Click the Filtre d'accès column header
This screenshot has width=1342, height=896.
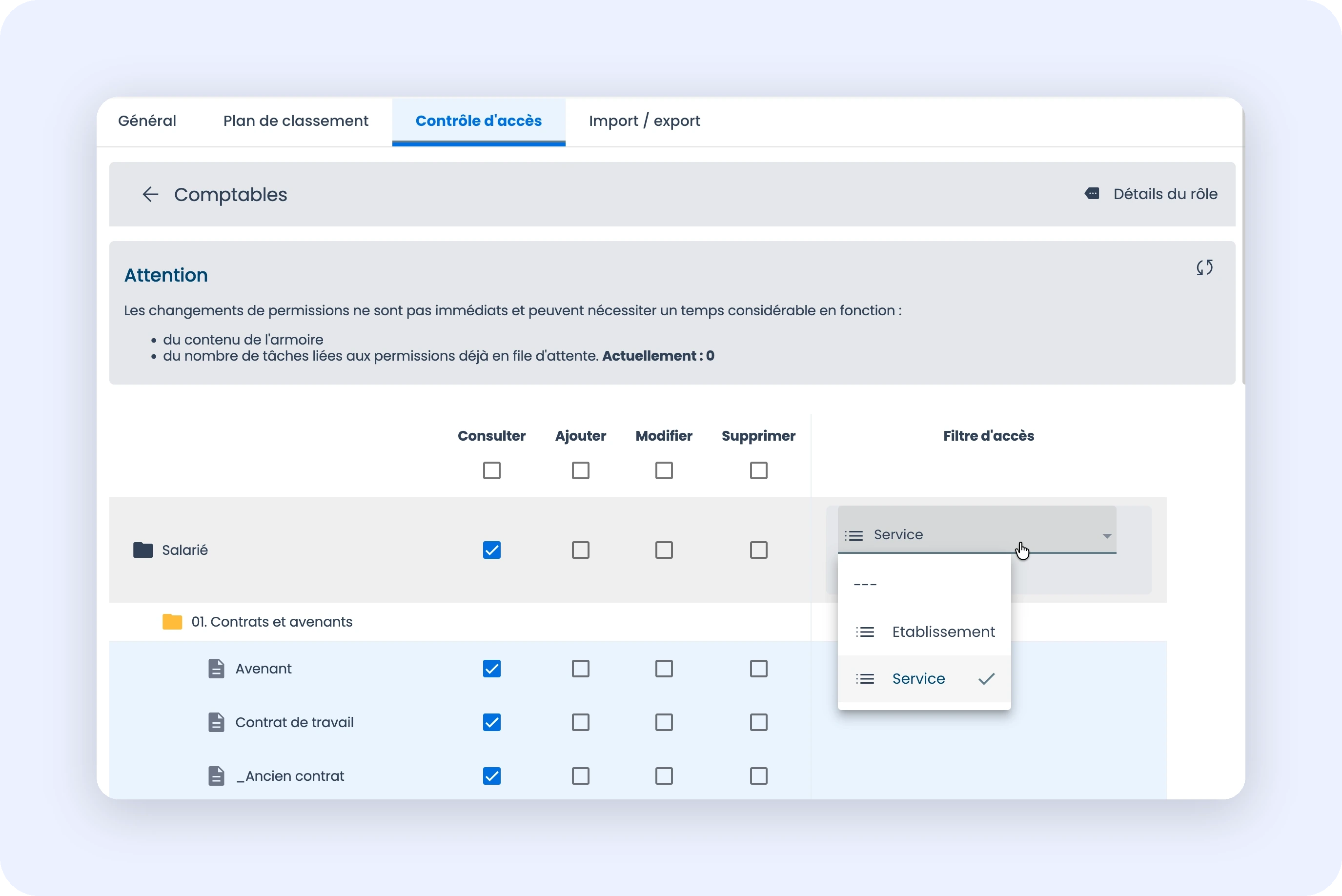click(988, 436)
